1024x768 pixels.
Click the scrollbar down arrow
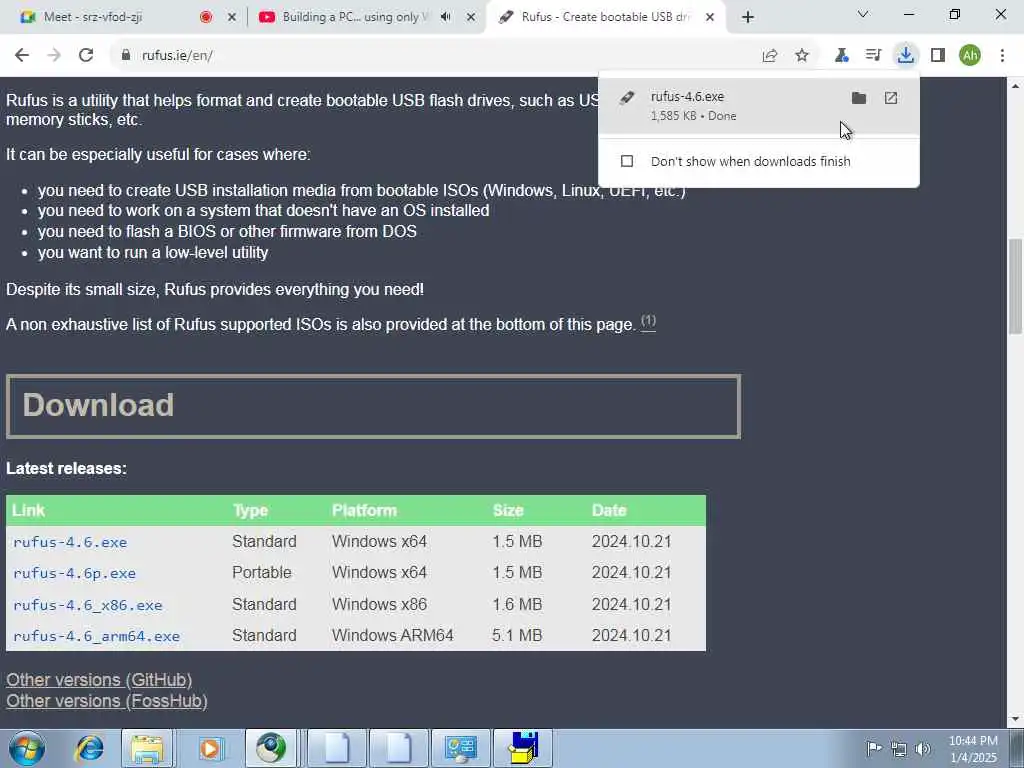1016,719
